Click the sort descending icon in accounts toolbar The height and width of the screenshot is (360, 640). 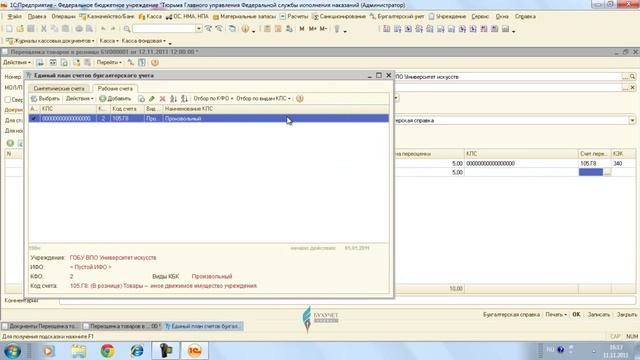point(184,99)
